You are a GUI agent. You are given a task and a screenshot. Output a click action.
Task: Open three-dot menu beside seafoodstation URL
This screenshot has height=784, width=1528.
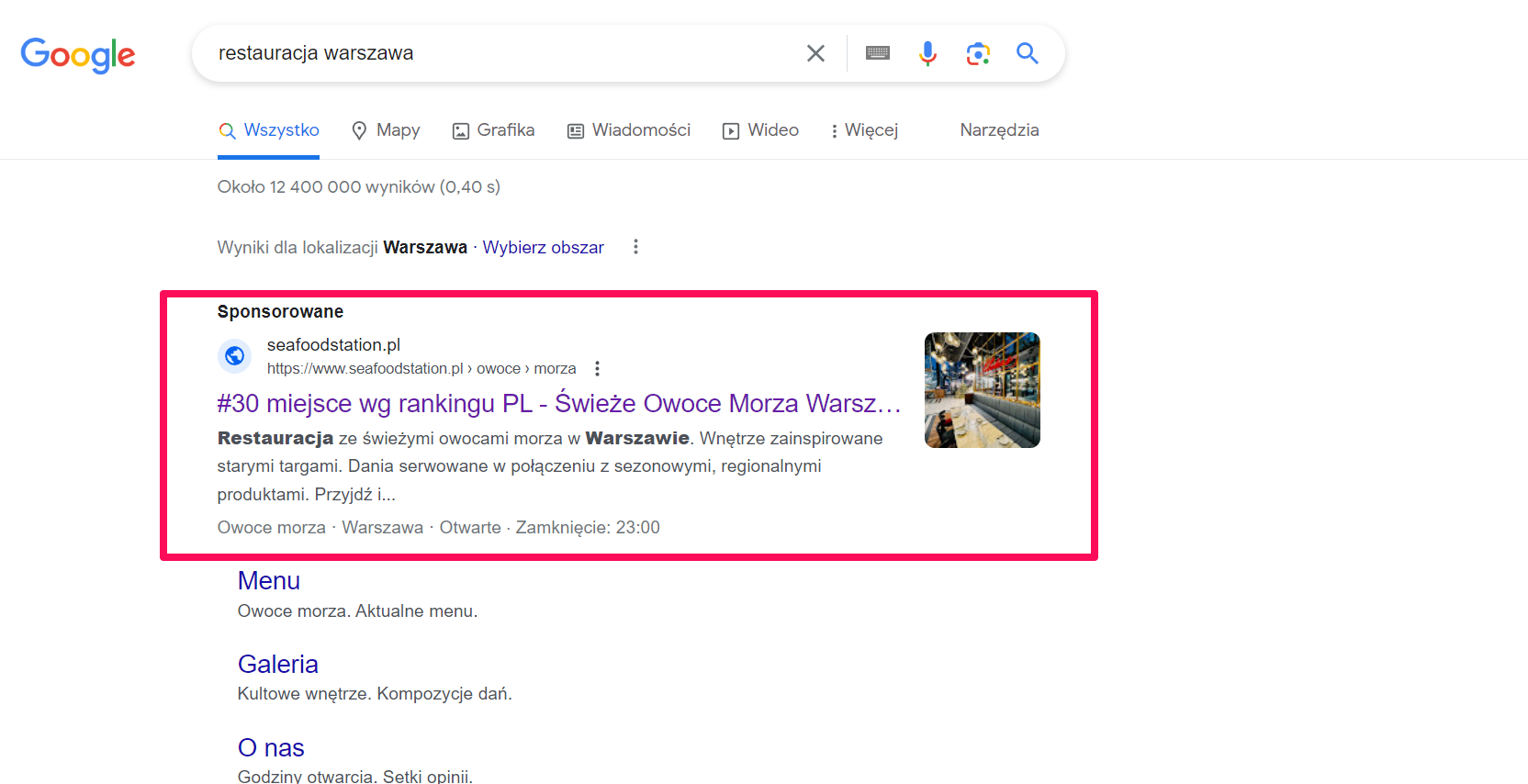click(x=597, y=368)
